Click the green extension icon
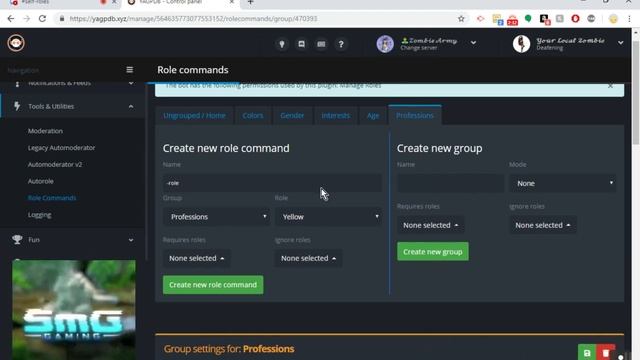The height and width of the screenshot is (360, 640). pyautogui.click(x=528, y=19)
